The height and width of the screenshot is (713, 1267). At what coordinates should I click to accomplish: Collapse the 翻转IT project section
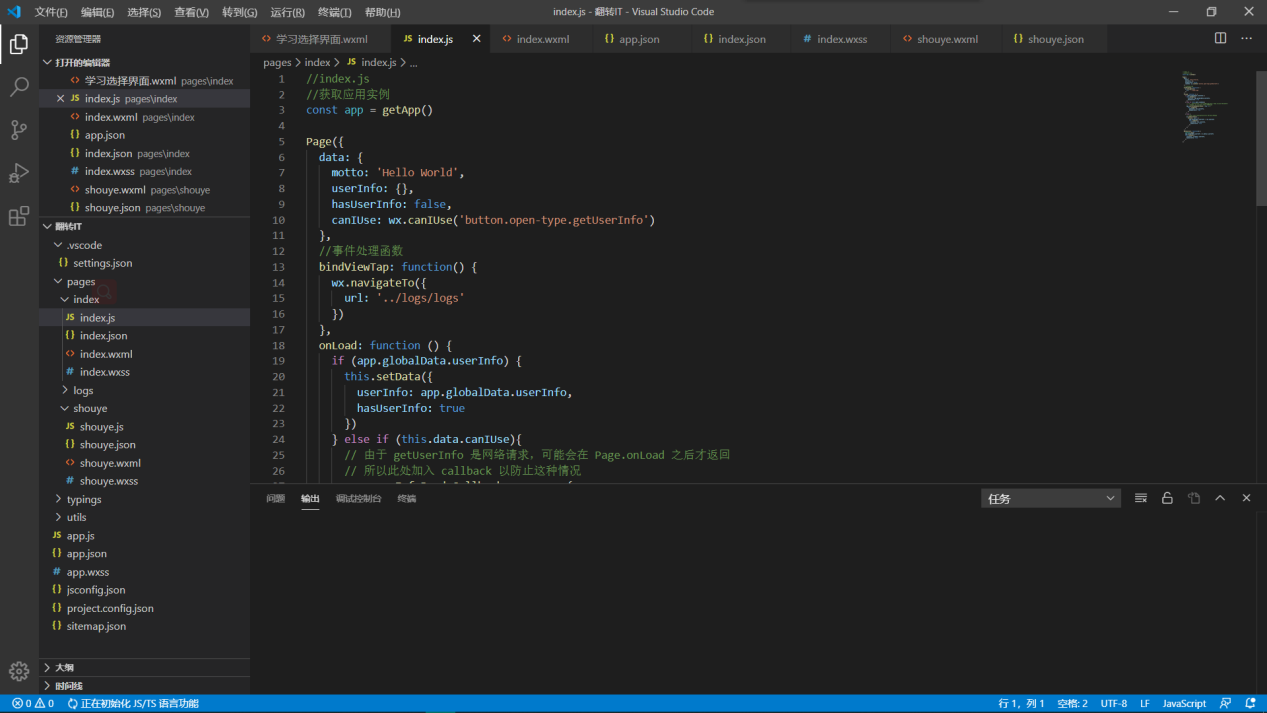[x=145, y=226]
